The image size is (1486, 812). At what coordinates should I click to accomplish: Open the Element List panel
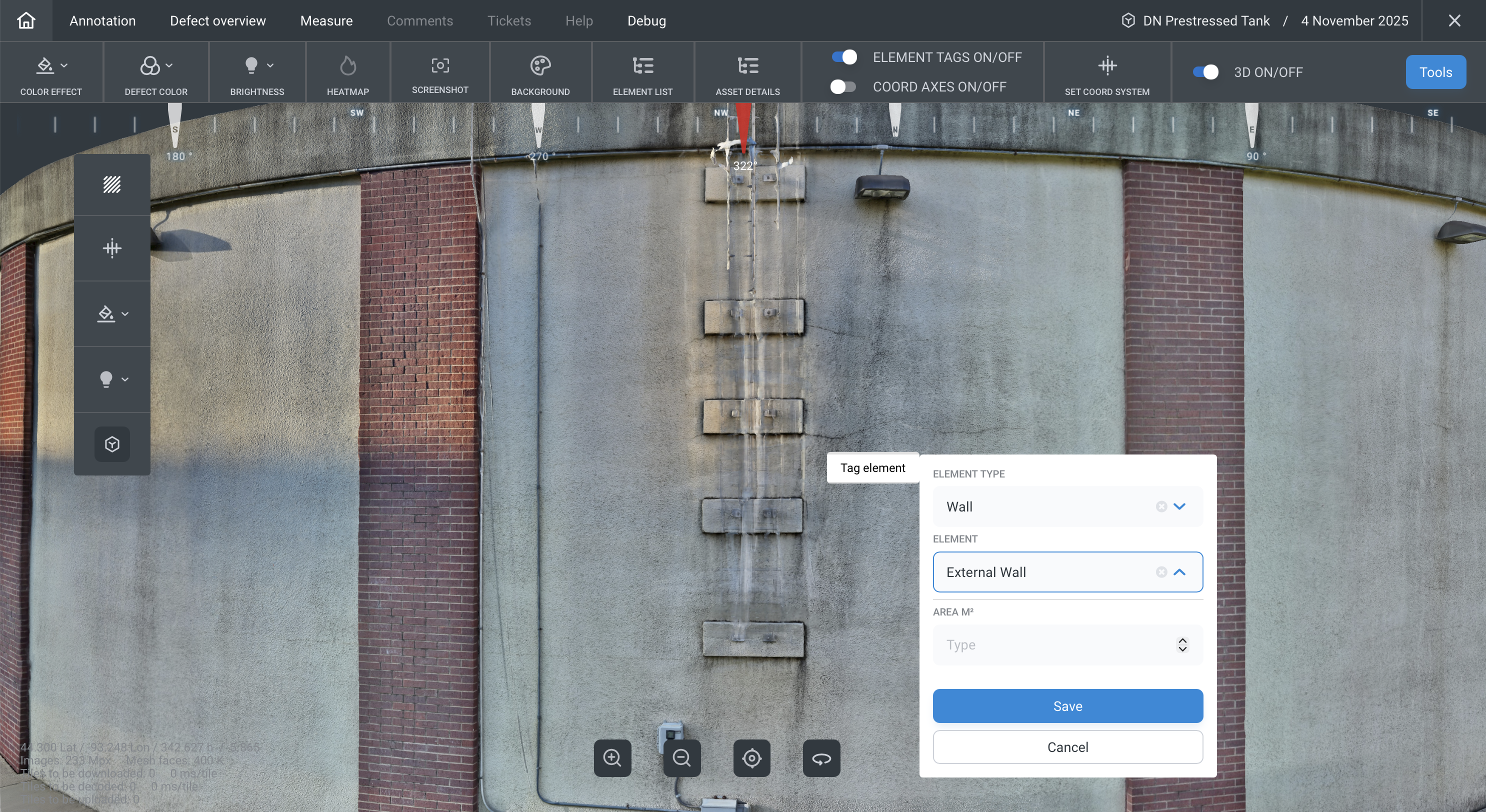pyautogui.click(x=642, y=72)
